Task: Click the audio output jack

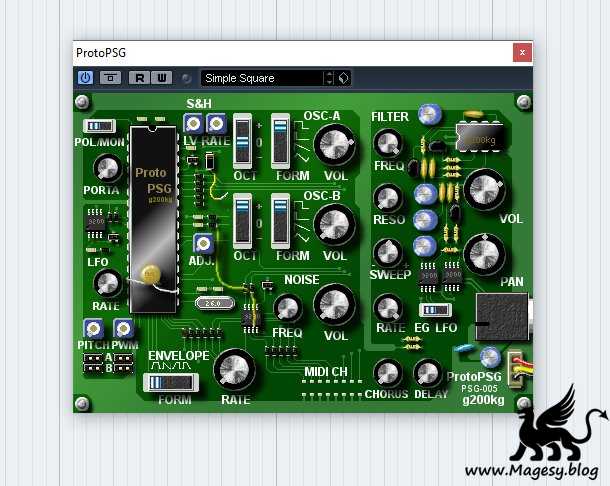Action: (504, 317)
